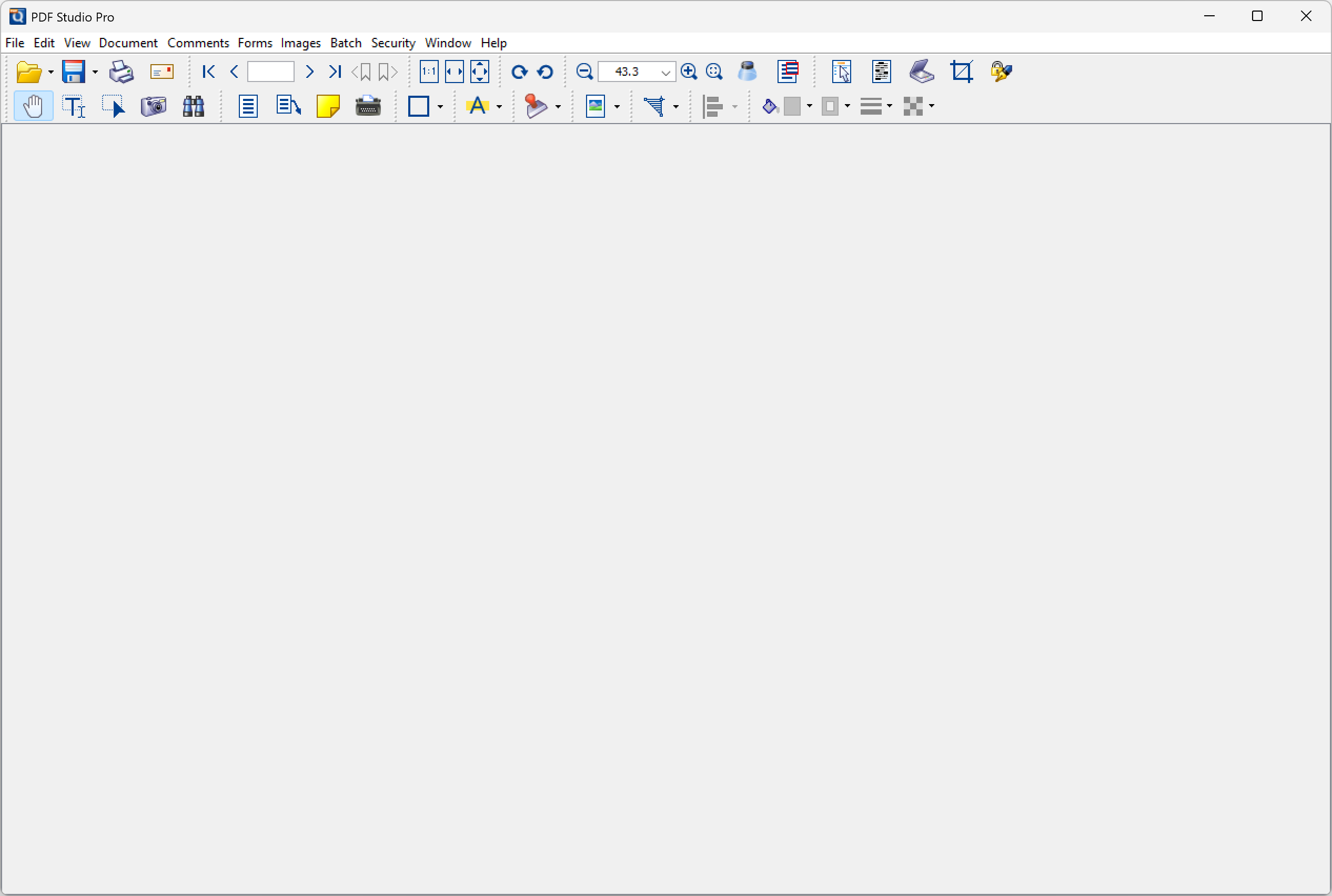Add a sticky note annotation
This screenshot has height=896, width=1332.
pos(328,106)
